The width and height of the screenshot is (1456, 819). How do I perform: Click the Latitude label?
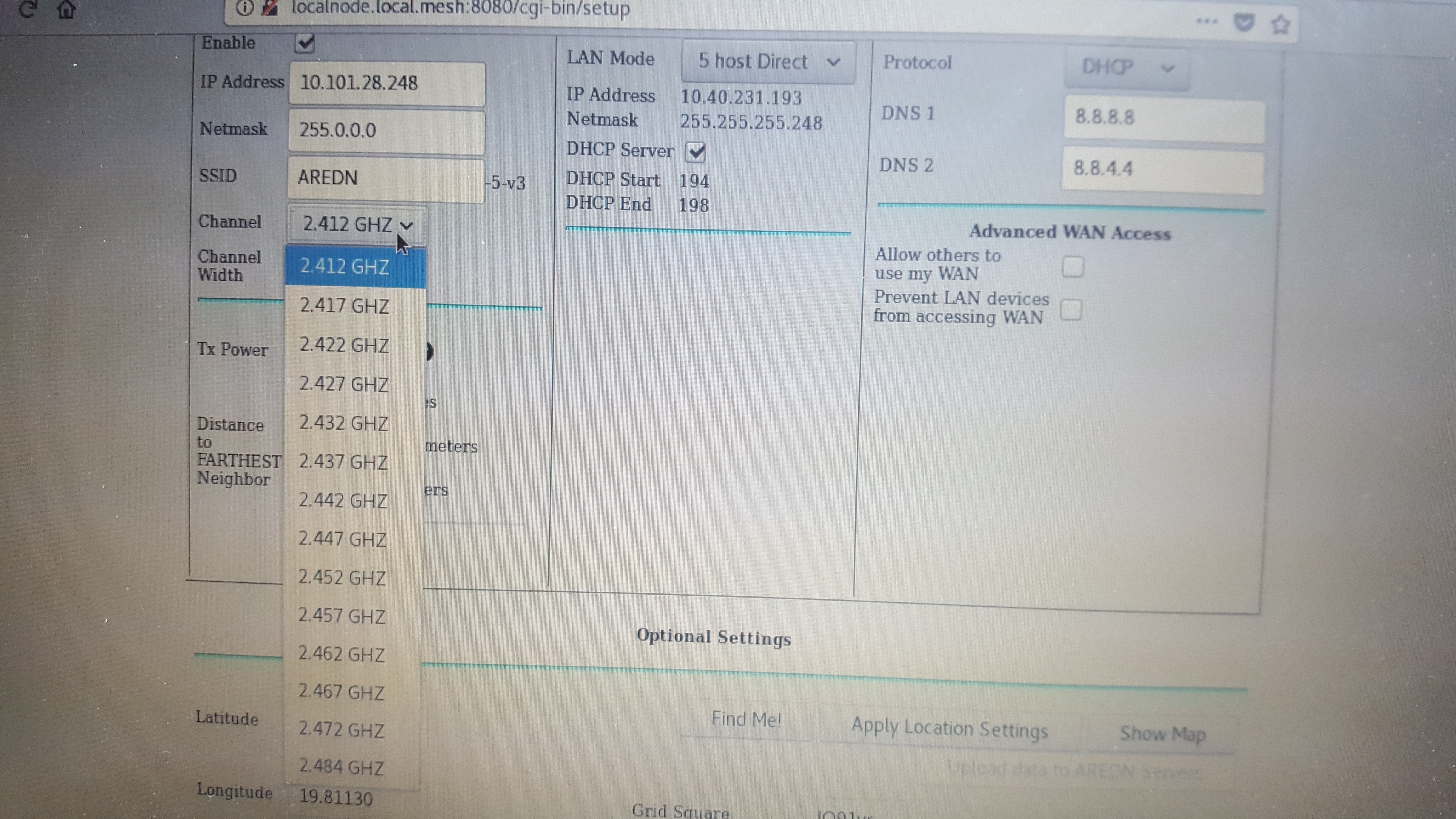coord(227,718)
